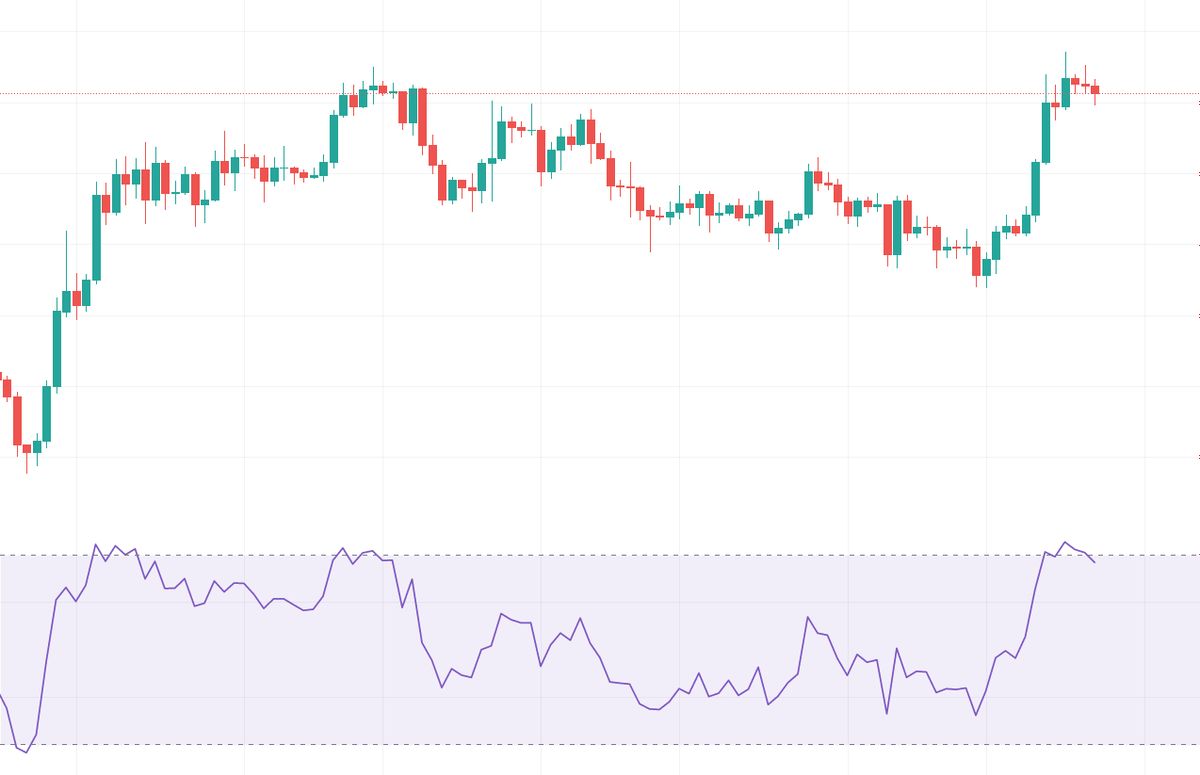
Task: Select the rightmost red candle on chart
Action: [x=1095, y=90]
